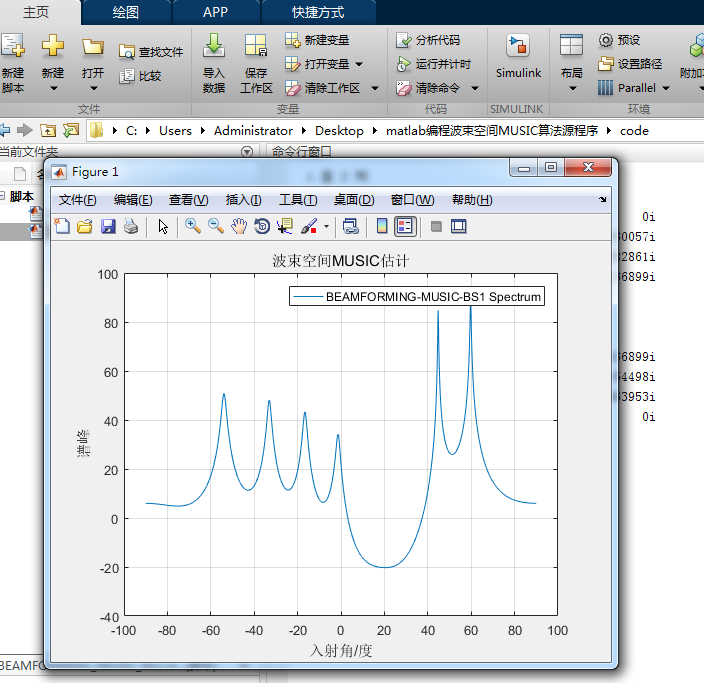Click the Link Plot icon in Figure toolbar

click(351, 226)
